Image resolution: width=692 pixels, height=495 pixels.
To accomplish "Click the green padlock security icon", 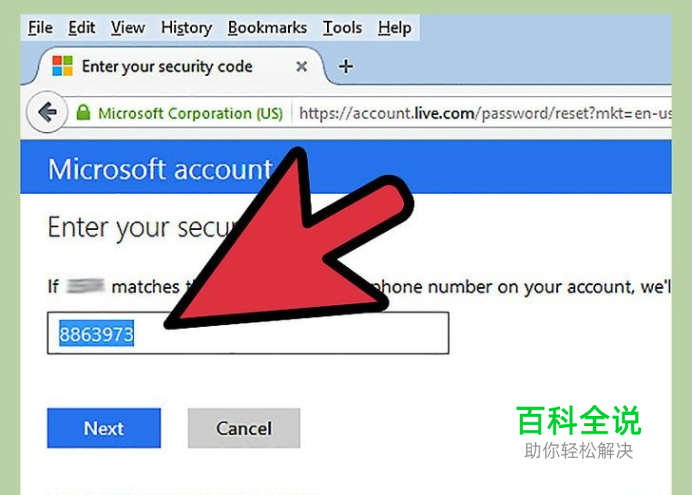I will pos(83,112).
